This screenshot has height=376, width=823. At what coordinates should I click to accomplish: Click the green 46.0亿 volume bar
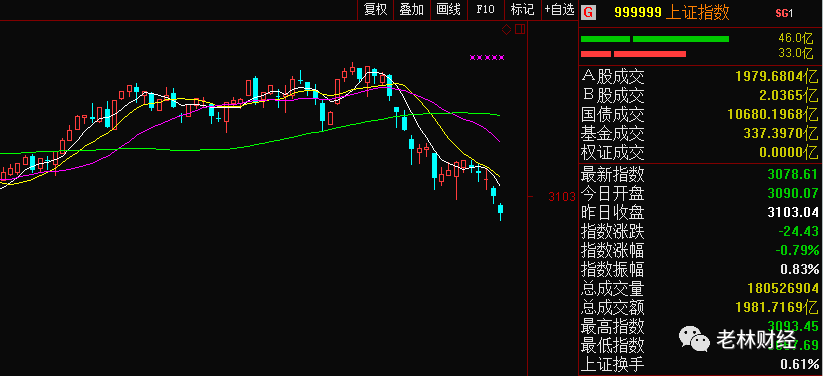[x=655, y=39]
